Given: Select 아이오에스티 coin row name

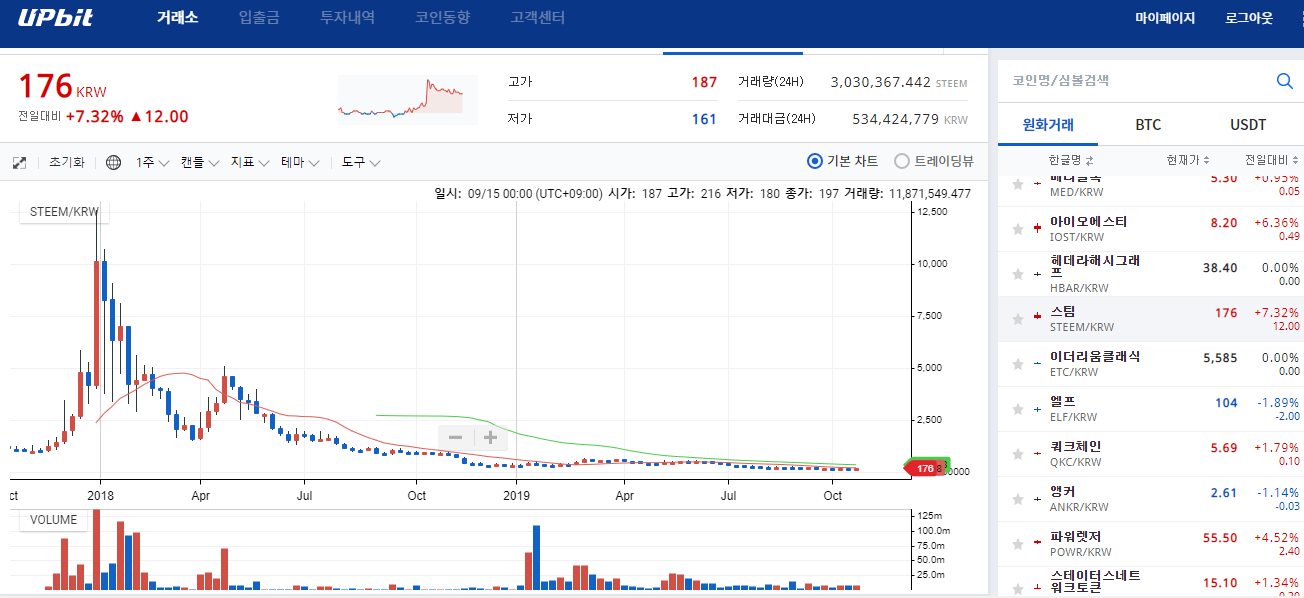Looking at the screenshot, I should point(1088,221).
